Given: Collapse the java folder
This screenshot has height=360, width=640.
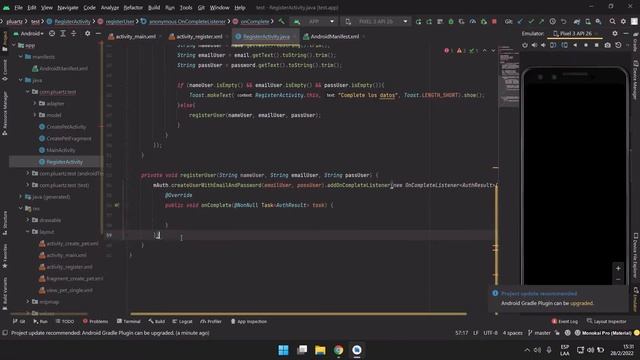Looking at the screenshot, I should pos(21,80).
